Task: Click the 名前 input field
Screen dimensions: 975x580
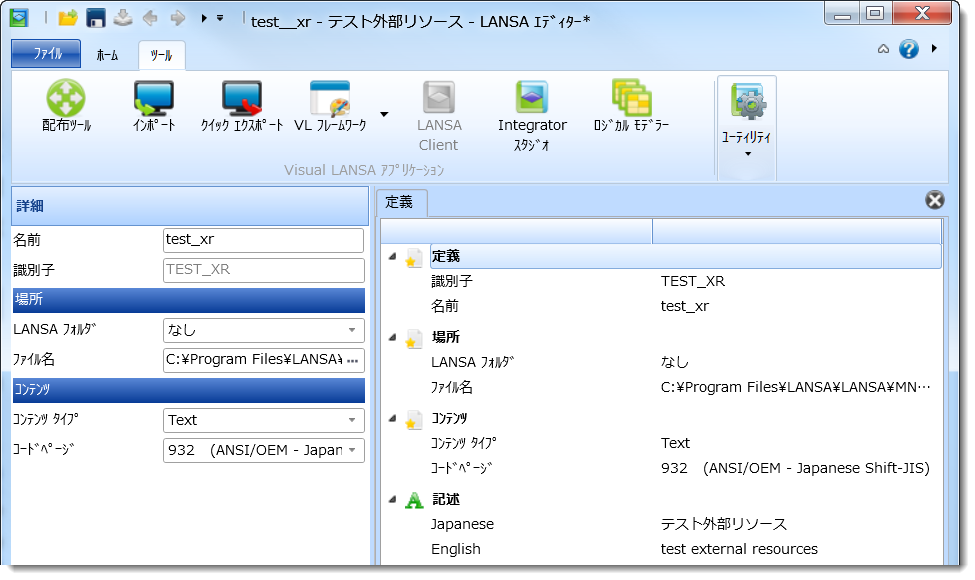Action: tap(263, 240)
